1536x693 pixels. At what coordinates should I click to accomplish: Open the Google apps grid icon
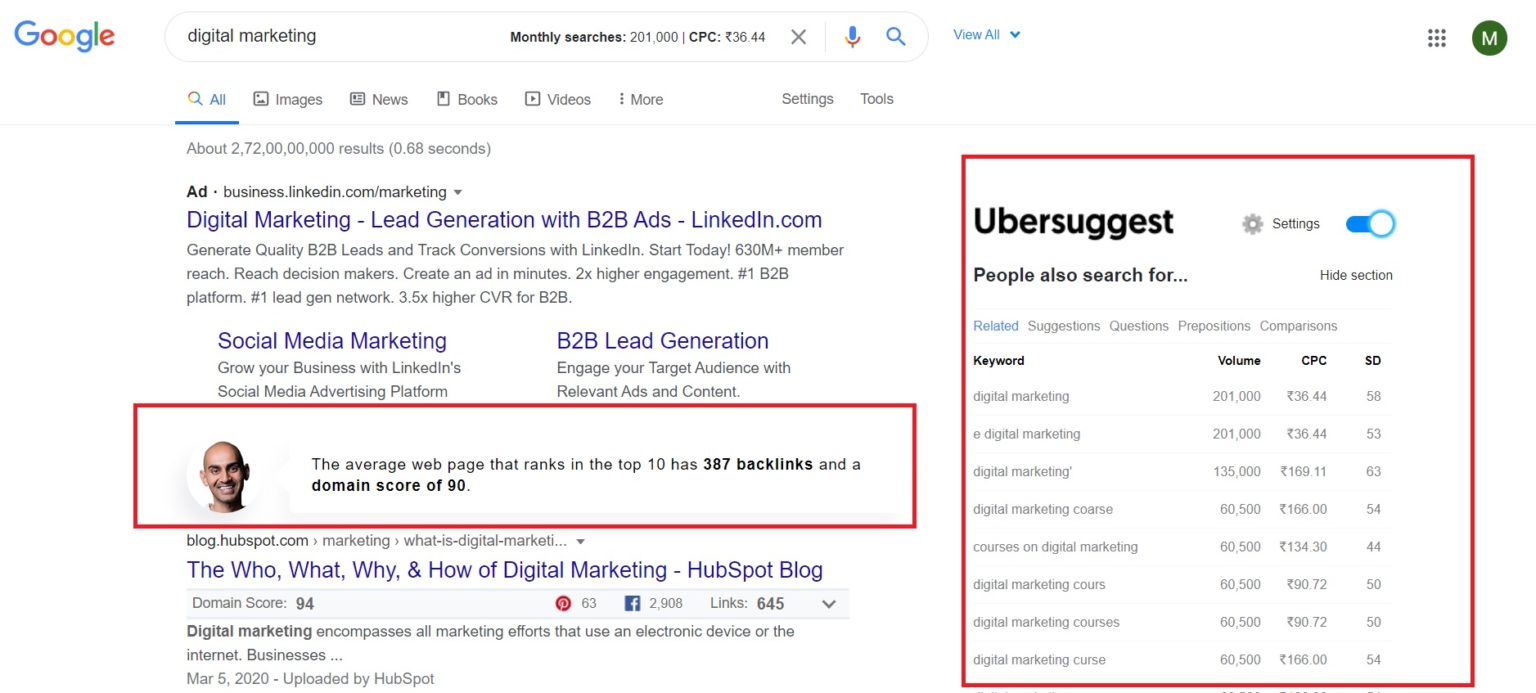1437,38
